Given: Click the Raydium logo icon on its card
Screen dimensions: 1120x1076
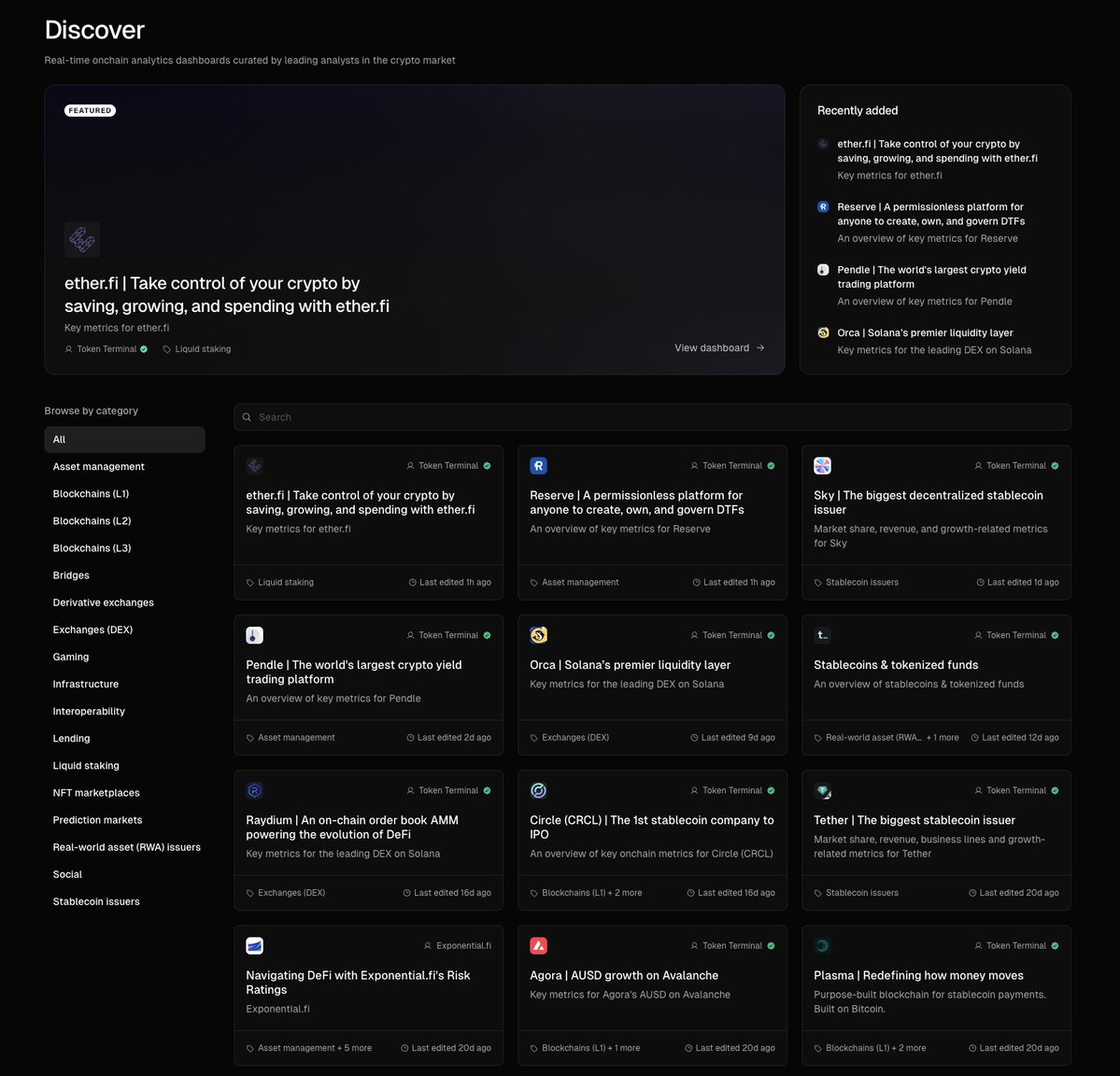Looking at the screenshot, I should pos(254,790).
